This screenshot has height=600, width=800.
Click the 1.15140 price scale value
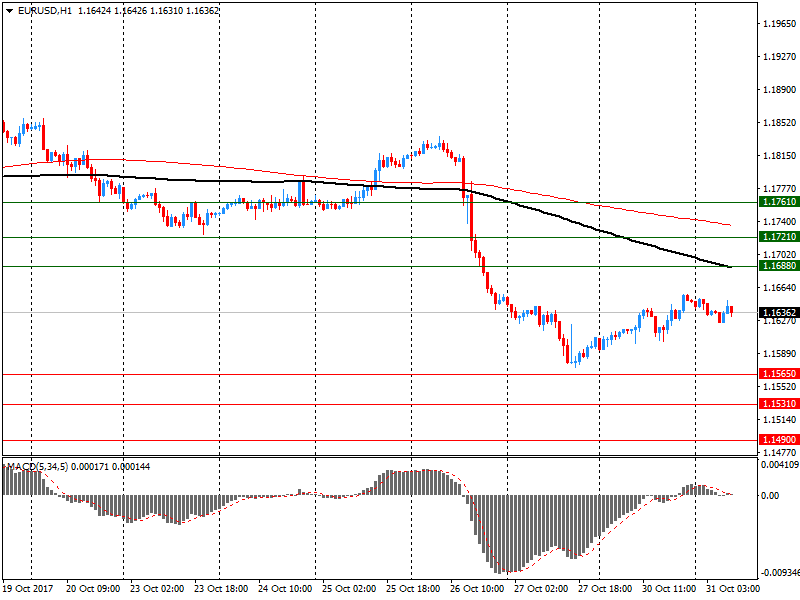point(780,419)
